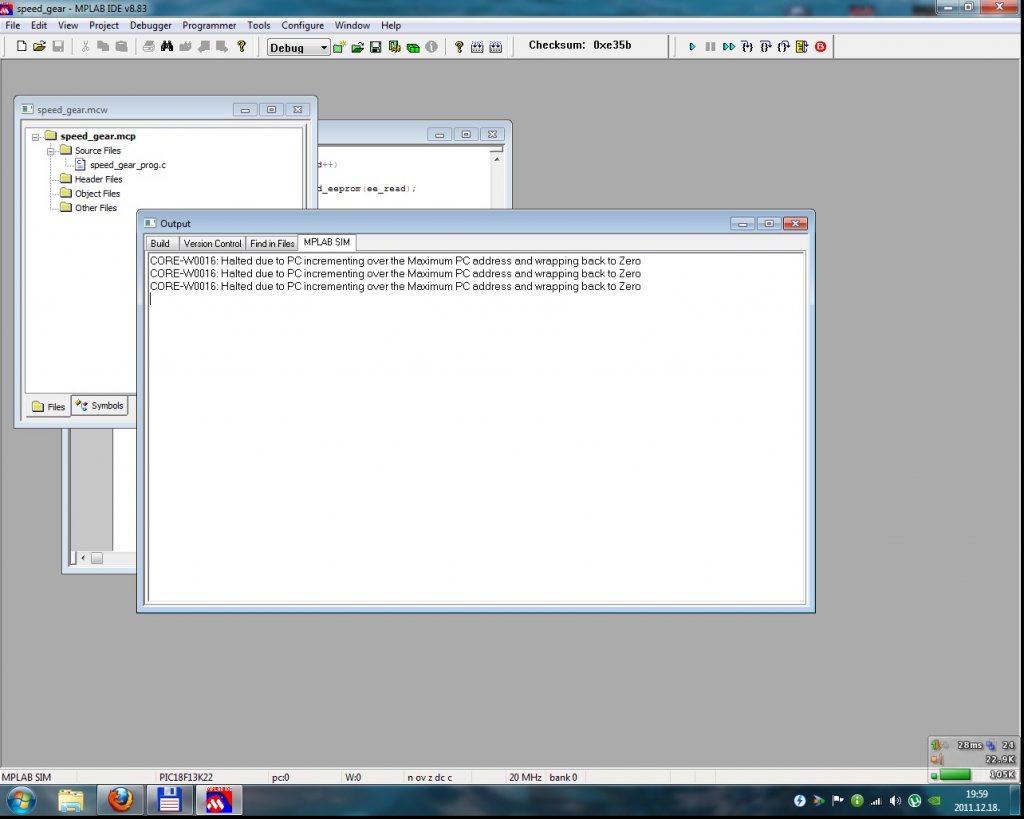
Task: Open the Debug build configuration dropdown
Action: [x=298, y=47]
